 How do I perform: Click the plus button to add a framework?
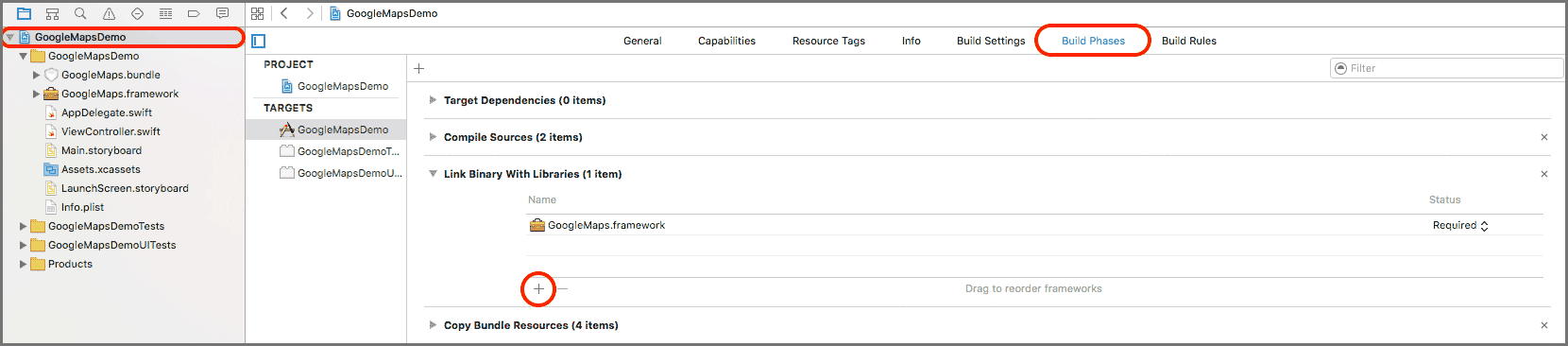click(538, 288)
